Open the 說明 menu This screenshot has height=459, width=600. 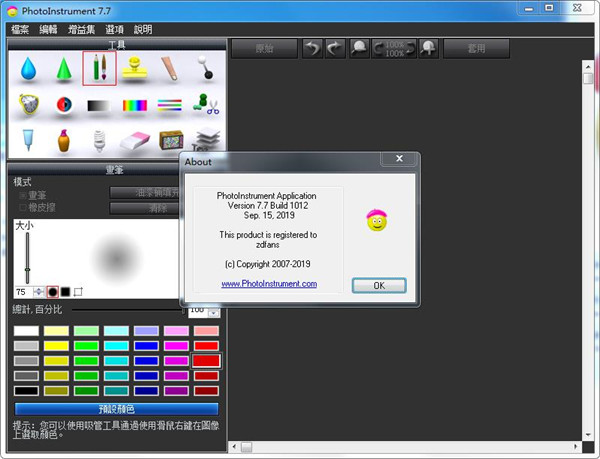click(x=143, y=29)
